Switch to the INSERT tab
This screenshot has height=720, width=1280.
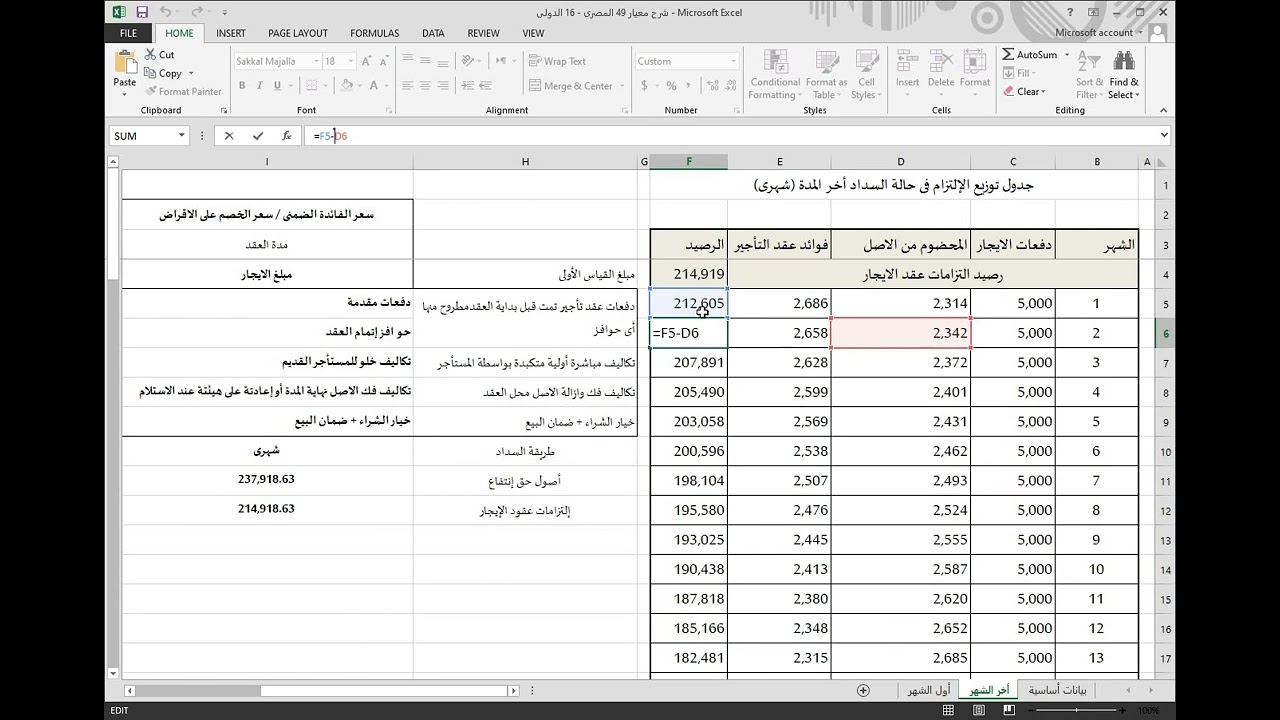point(230,33)
